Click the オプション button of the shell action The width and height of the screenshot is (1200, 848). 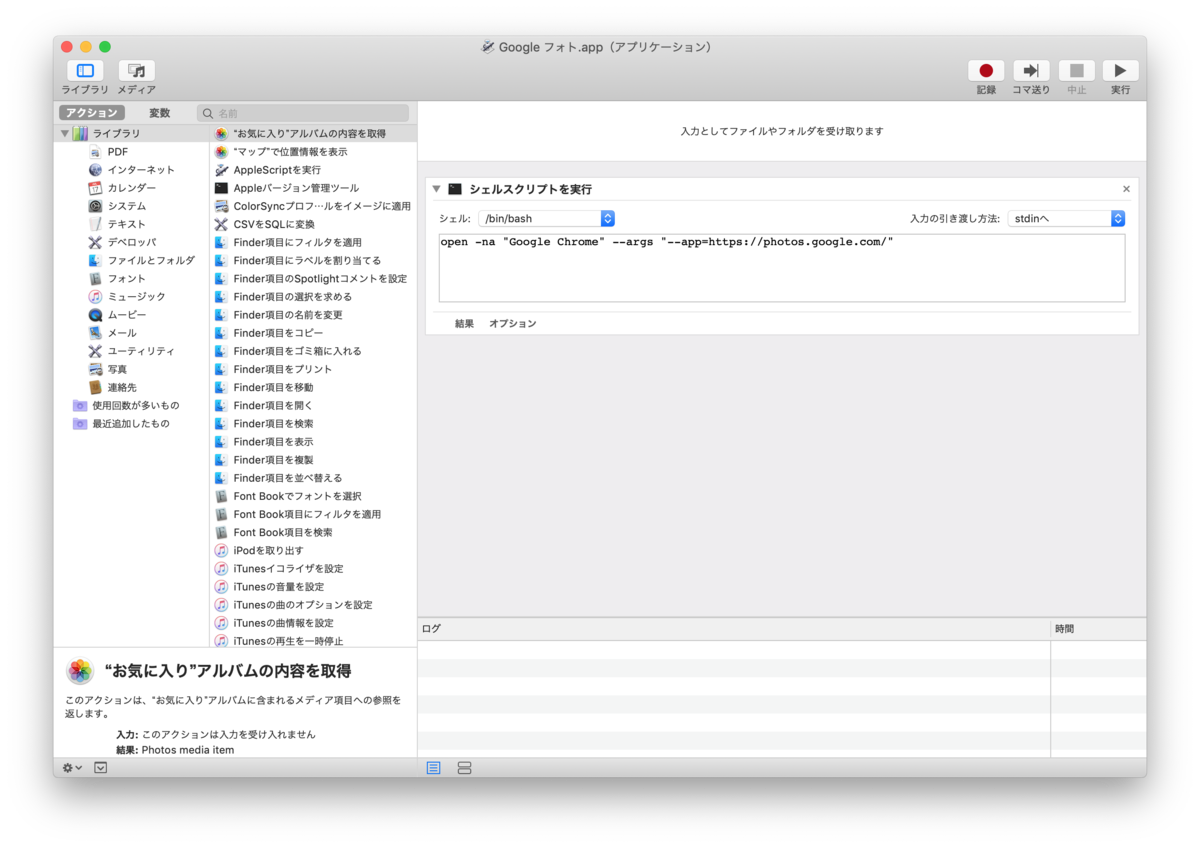[x=513, y=323]
